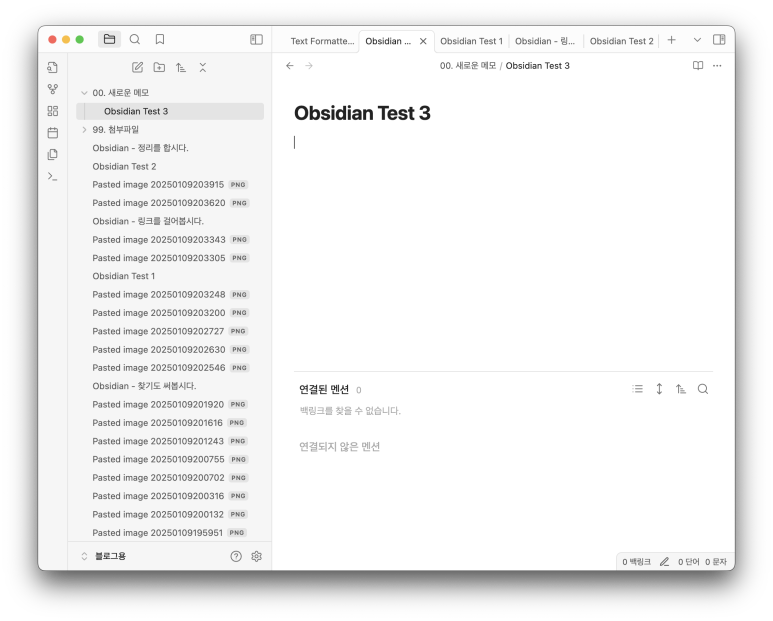Open graph view ribbon icon
773x621 pixels.
[x=53, y=89]
